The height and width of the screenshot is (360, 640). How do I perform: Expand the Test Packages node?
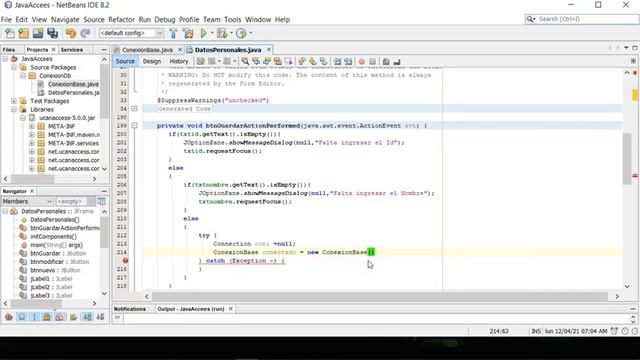(14, 101)
